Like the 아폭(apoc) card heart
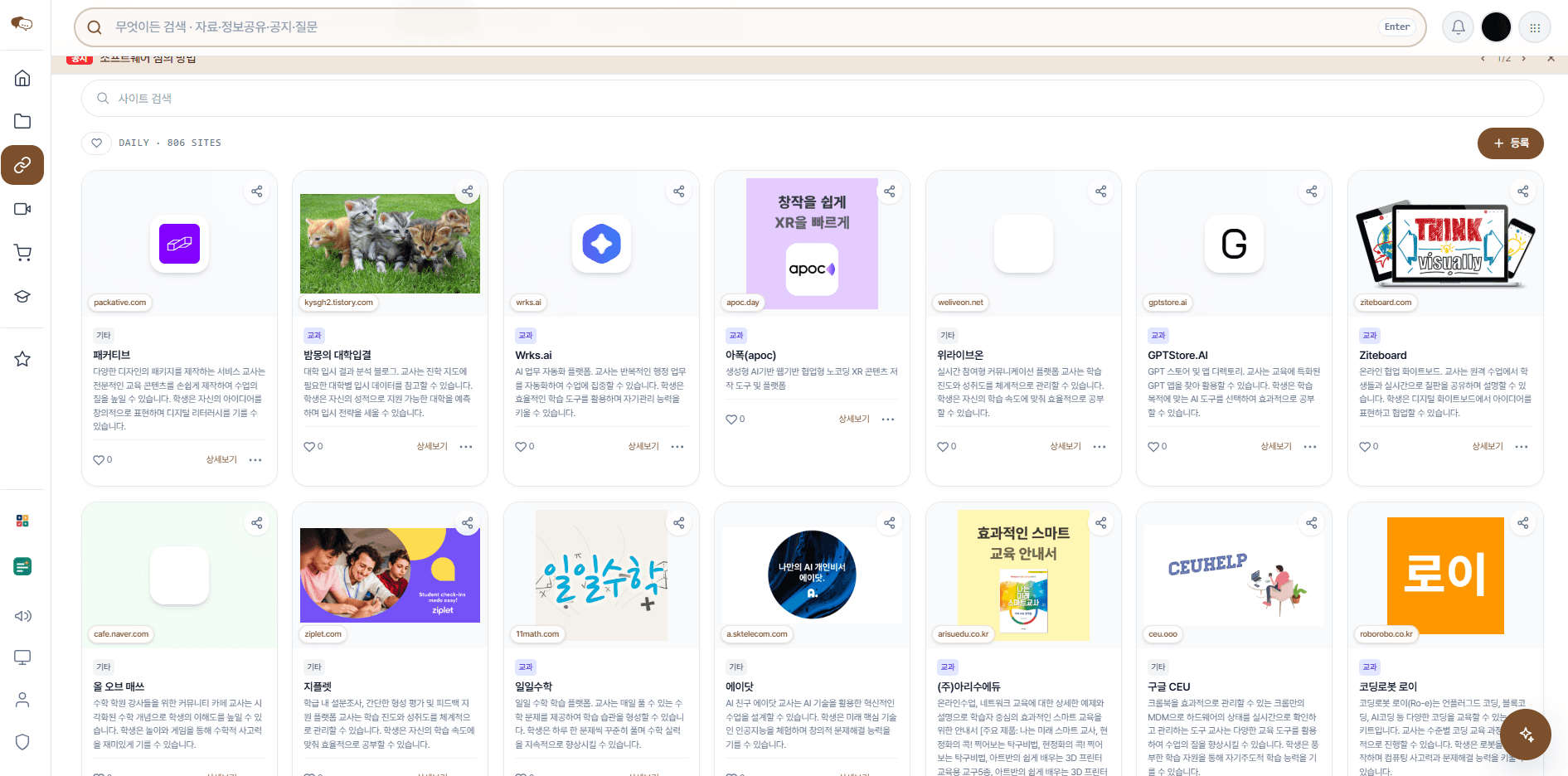 (x=731, y=419)
